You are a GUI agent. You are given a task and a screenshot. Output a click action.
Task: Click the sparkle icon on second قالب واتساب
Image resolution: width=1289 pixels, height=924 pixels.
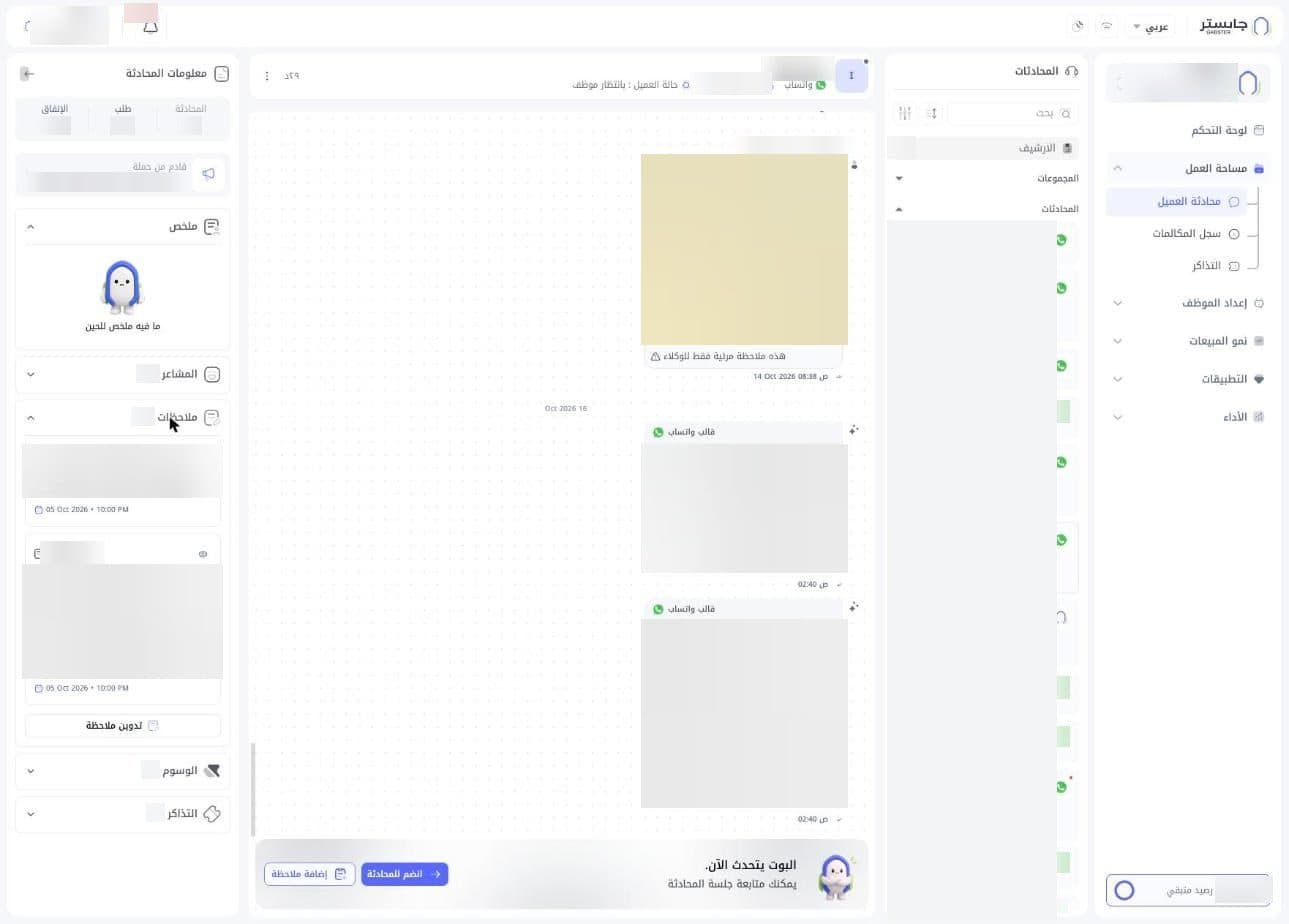point(854,607)
